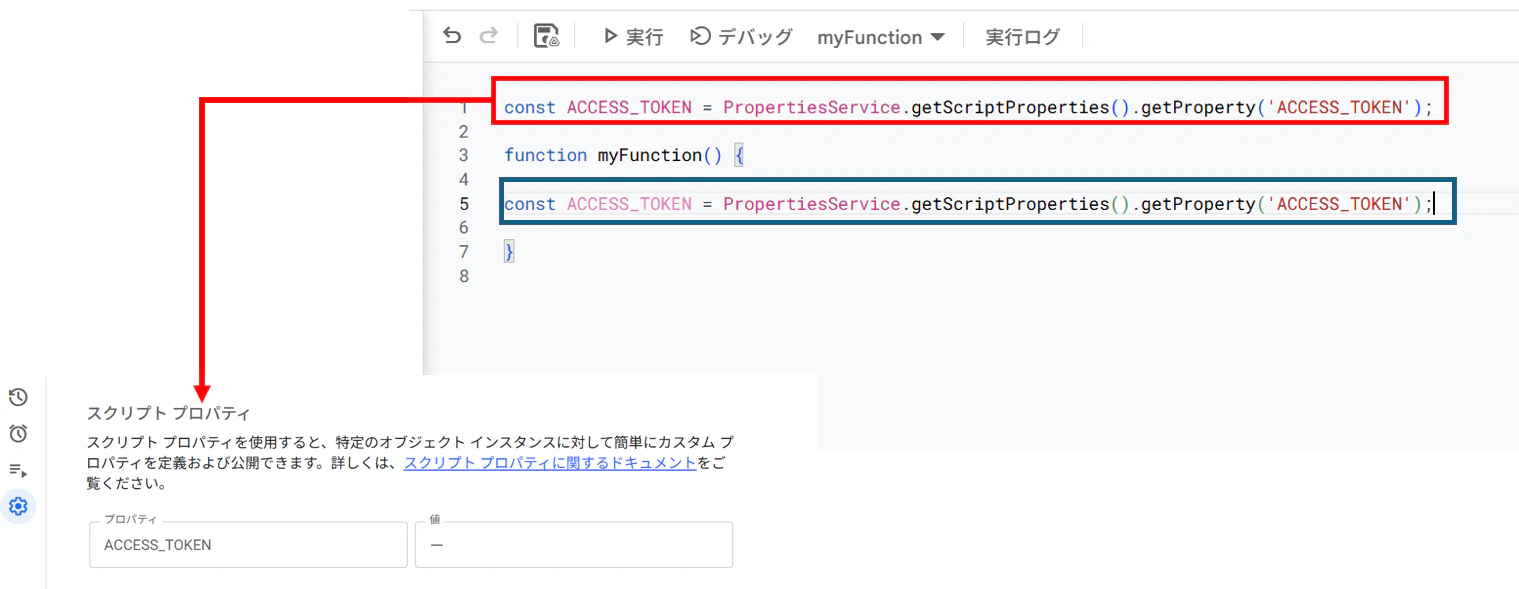Click the redo arrow icon
Image resolution: width=1519 pixels, height=589 pixels.
pos(488,37)
